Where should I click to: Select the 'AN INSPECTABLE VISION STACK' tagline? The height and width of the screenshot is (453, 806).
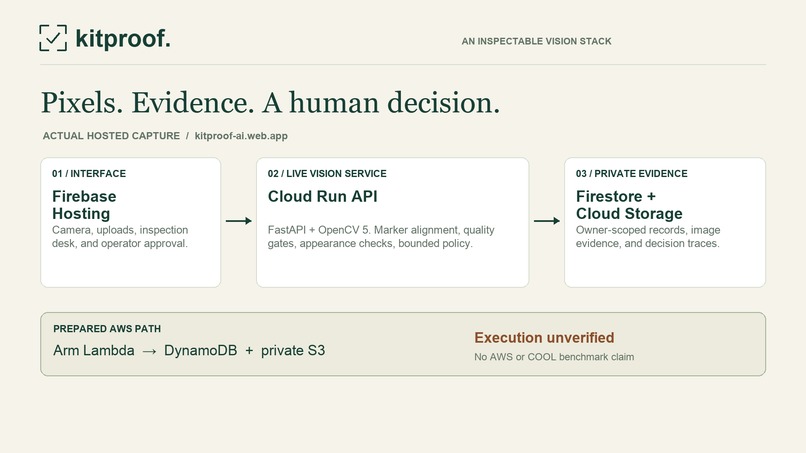point(536,41)
